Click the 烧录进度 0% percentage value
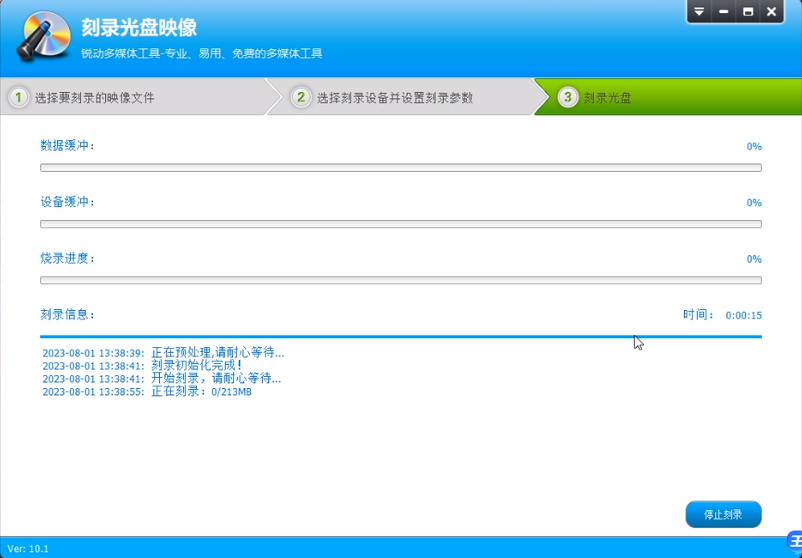The image size is (802, 558). 754,259
